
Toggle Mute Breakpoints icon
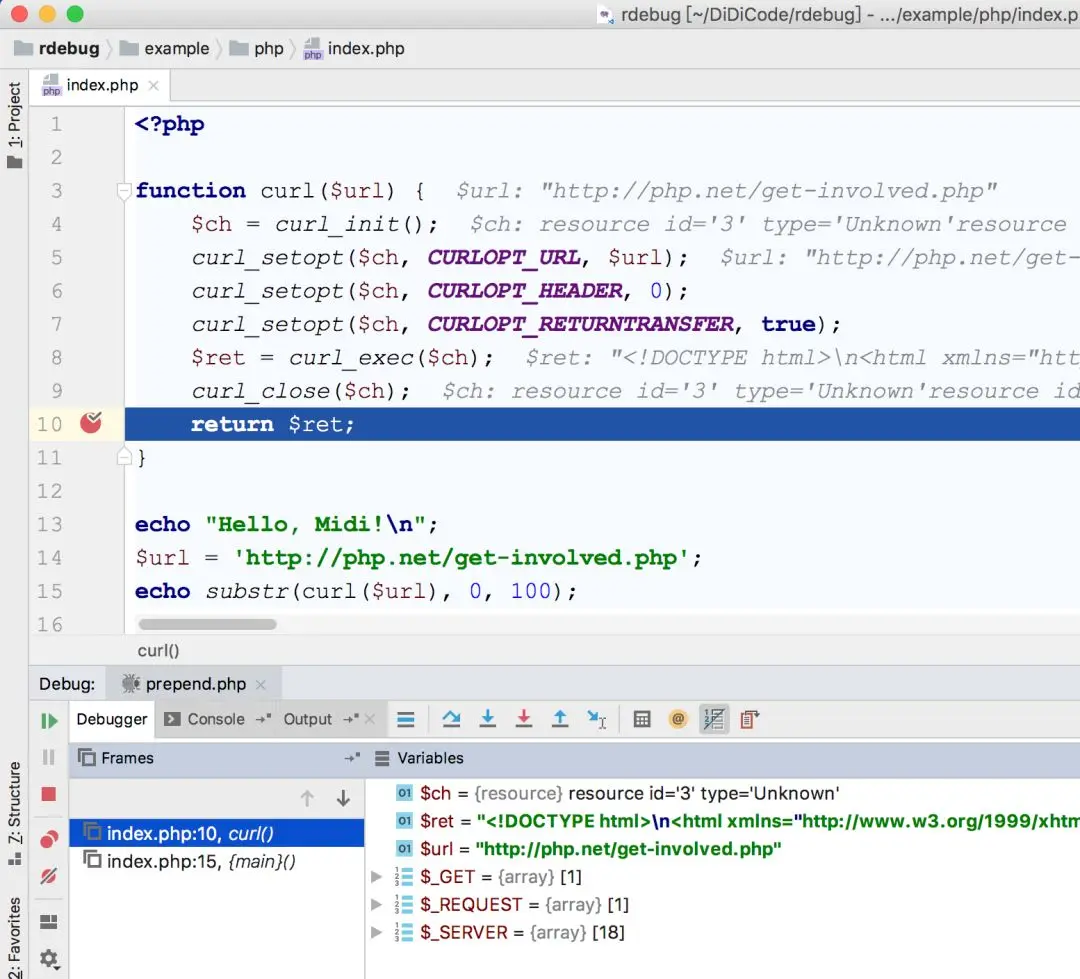(x=48, y=876)
